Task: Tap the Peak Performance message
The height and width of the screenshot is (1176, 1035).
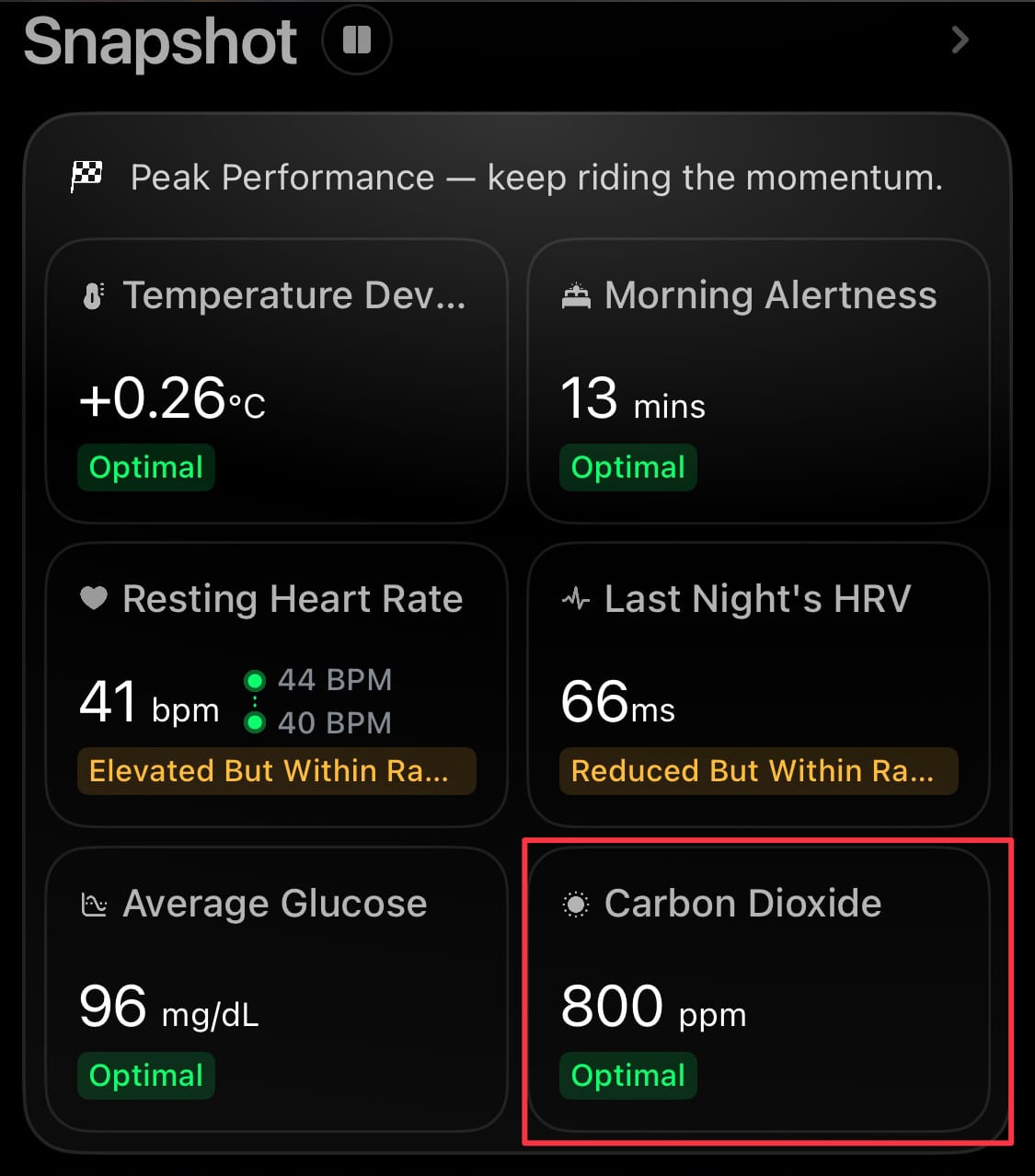Action: pyautogui.click(x=536, y=177)
